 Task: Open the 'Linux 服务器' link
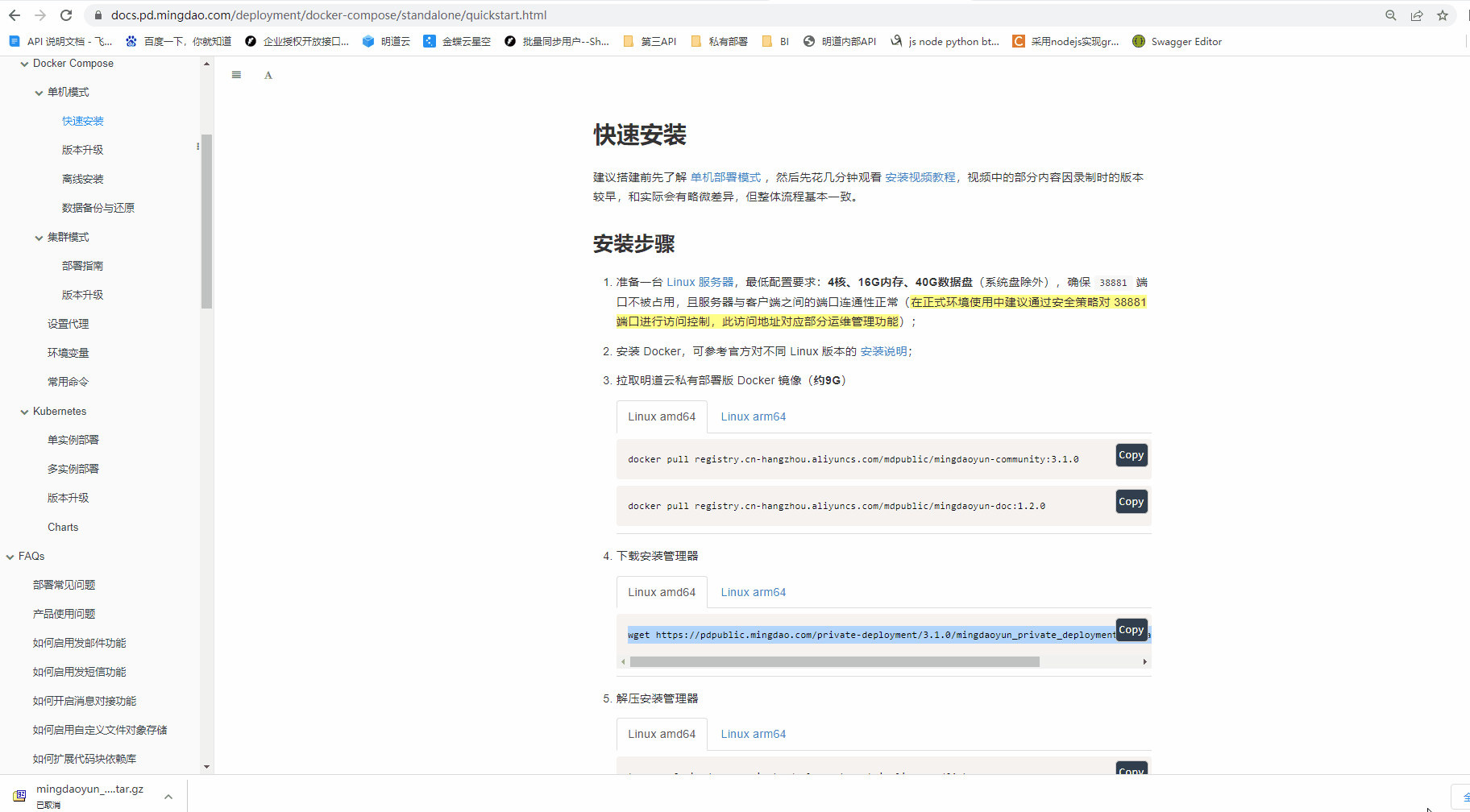[700, 282]
